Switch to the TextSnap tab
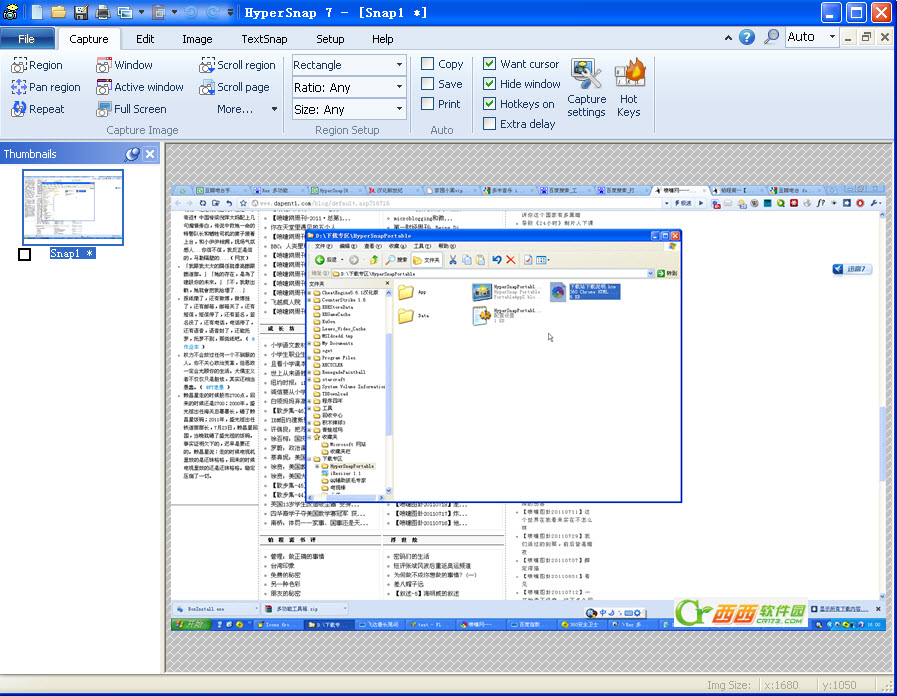897x696 pixels. tap(264, 39)
